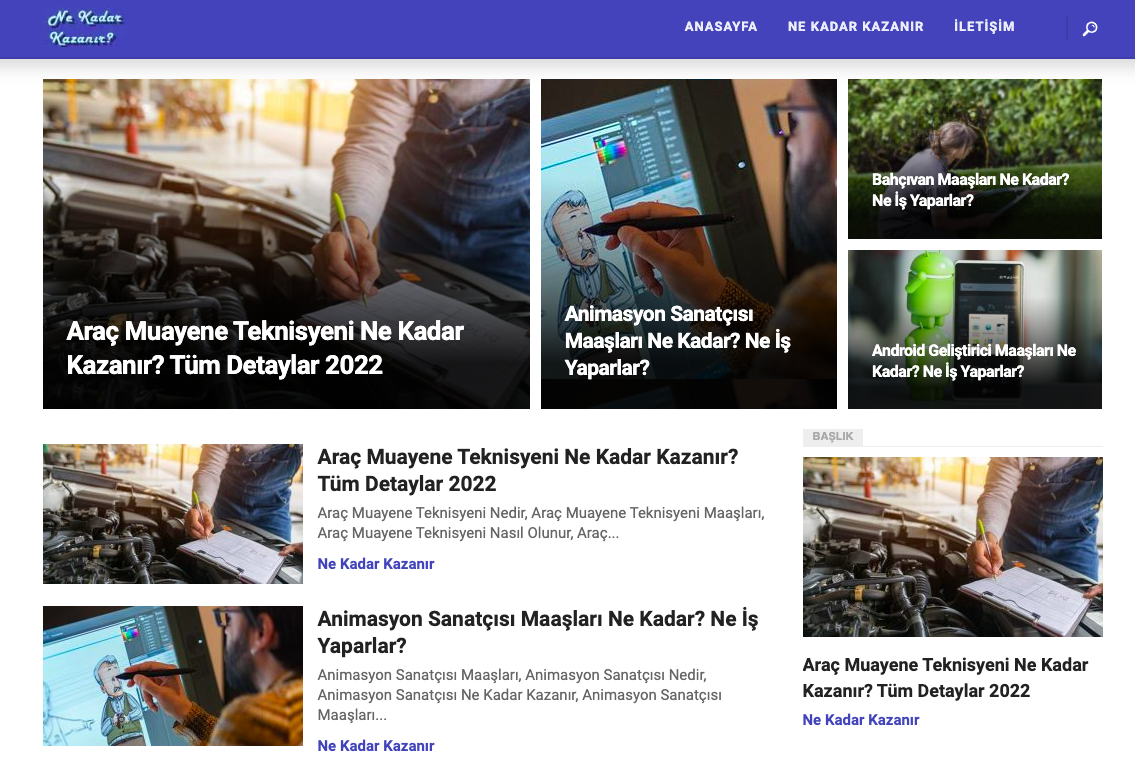Open the Android Geliştirici Maaşları featured card
The width and height of the screenshot is (1135, 764).
click(x=974, y=329)
